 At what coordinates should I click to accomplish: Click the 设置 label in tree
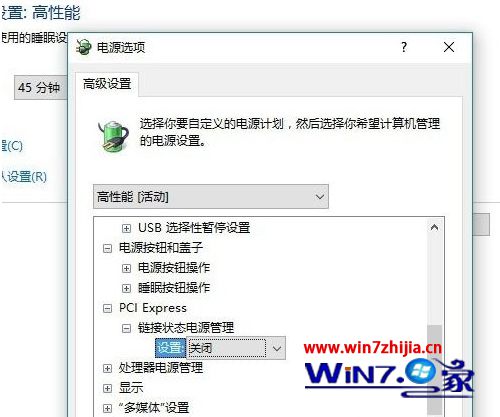[170, 348]
